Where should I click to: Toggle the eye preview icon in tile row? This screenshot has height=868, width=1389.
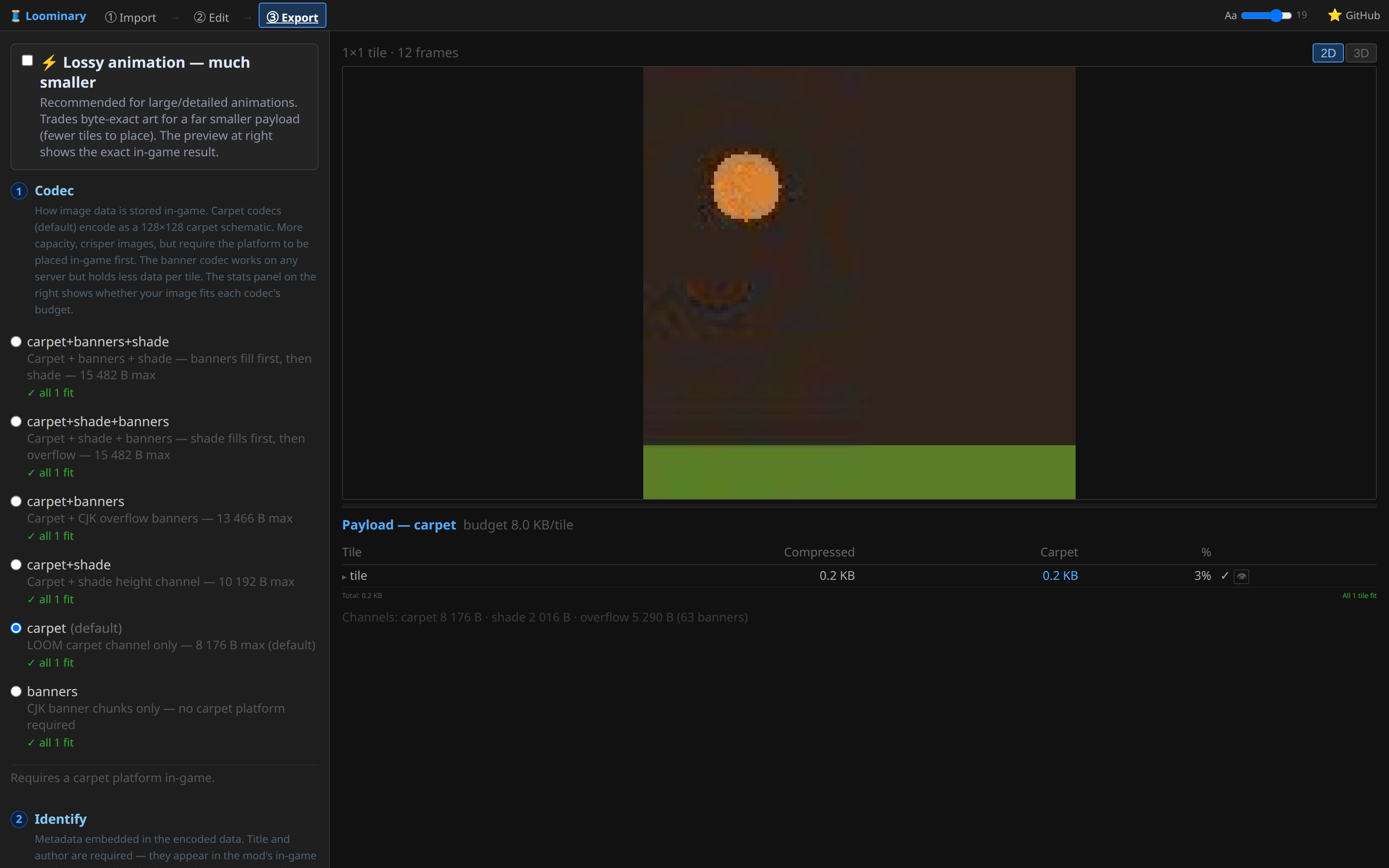tap(1241, 576)
